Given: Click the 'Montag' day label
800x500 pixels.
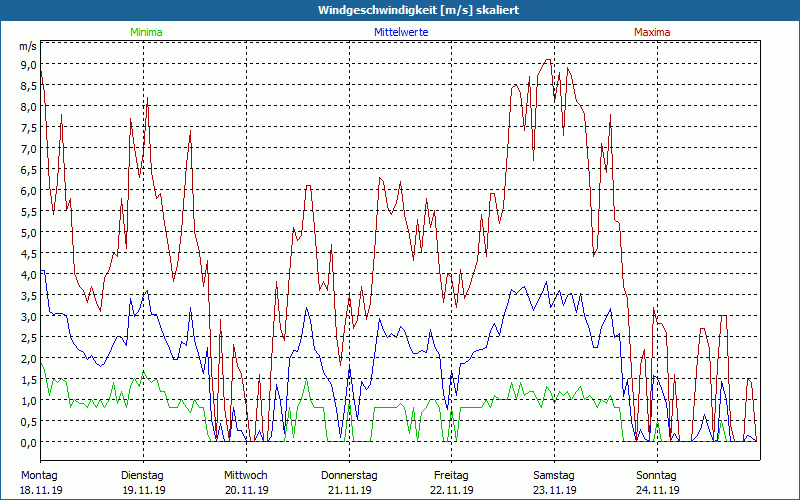Looking at the screenshot, I should (39, 476).
